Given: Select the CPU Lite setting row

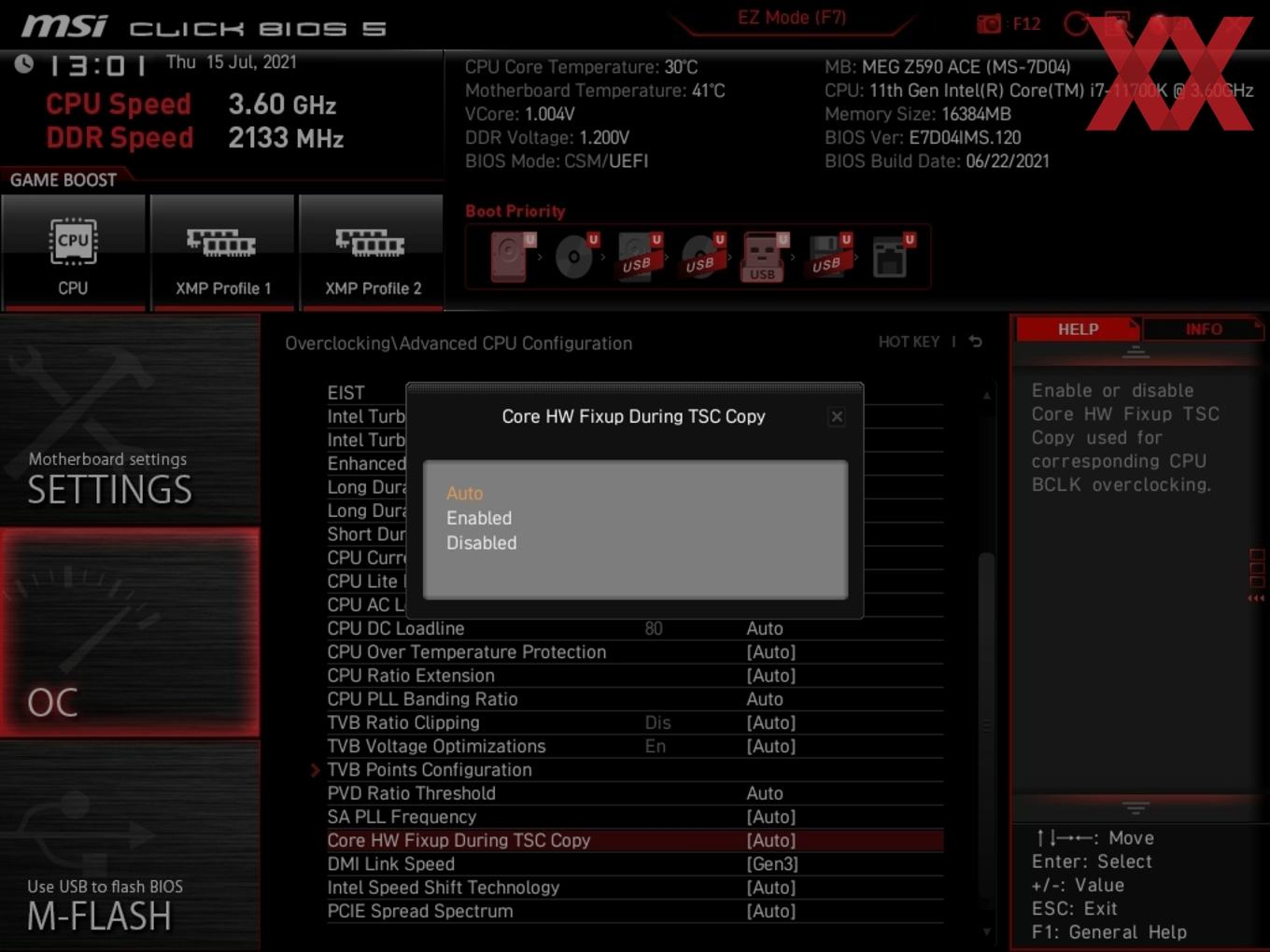Looking at the screenshot, I should (366, 581).
